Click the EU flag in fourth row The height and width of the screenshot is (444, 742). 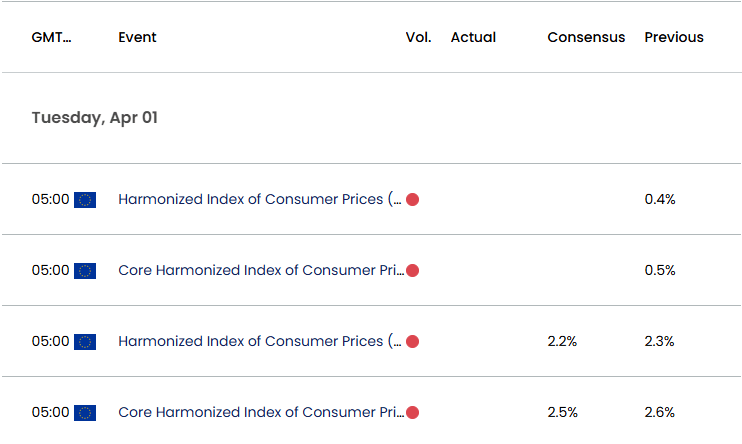(x=85, y=413)
